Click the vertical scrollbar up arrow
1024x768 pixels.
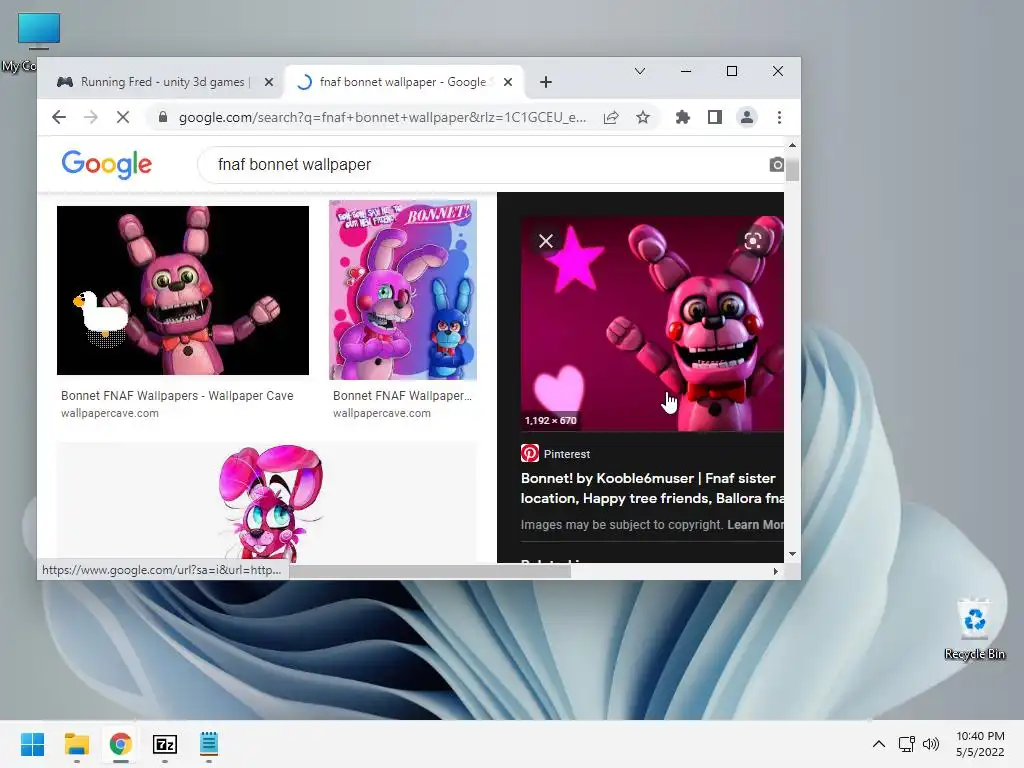click(x=792, y=145)
